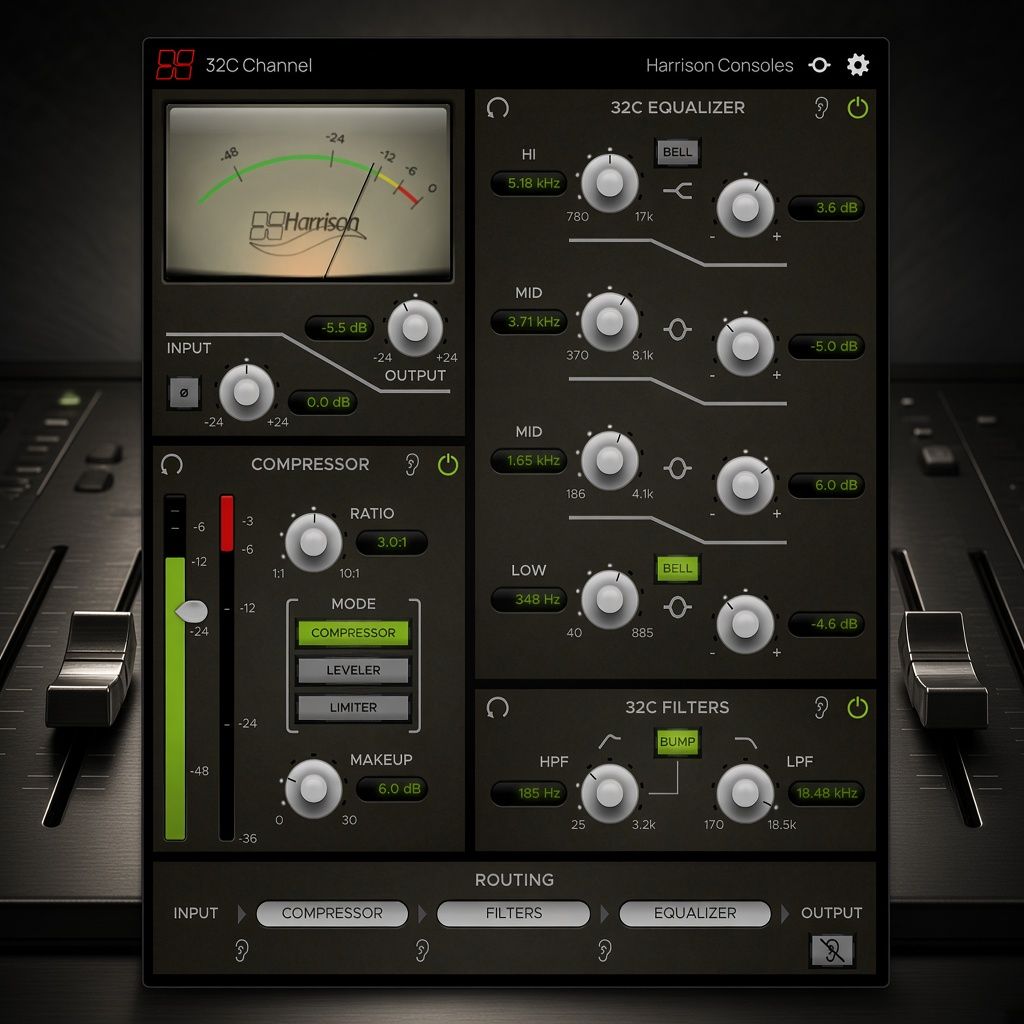Screen dimensions: 1024x1024
Task: Solo-listen the Compressor section
Action: (x=411, y=464)
